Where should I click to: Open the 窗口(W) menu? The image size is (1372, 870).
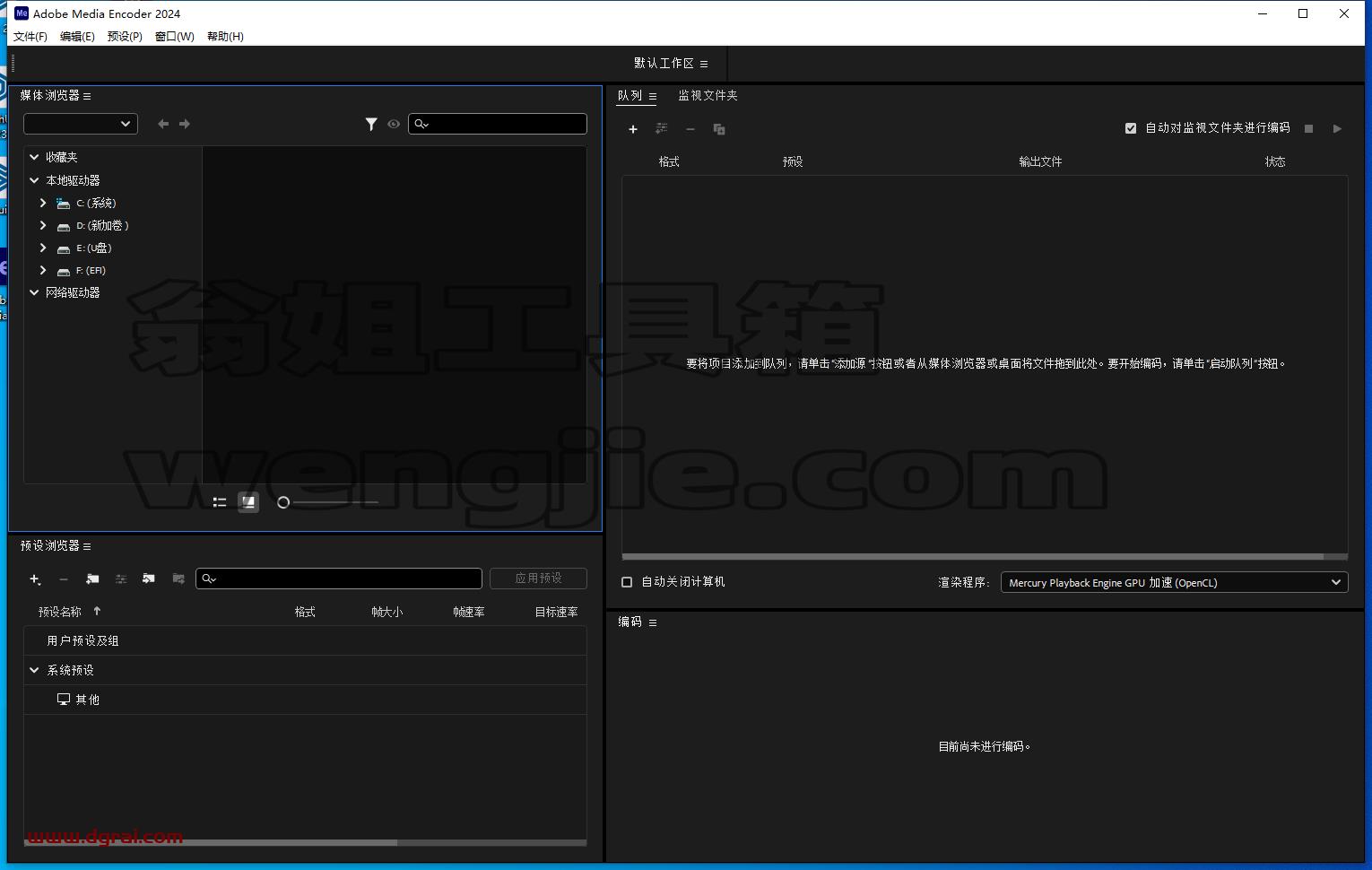(174, 37)
